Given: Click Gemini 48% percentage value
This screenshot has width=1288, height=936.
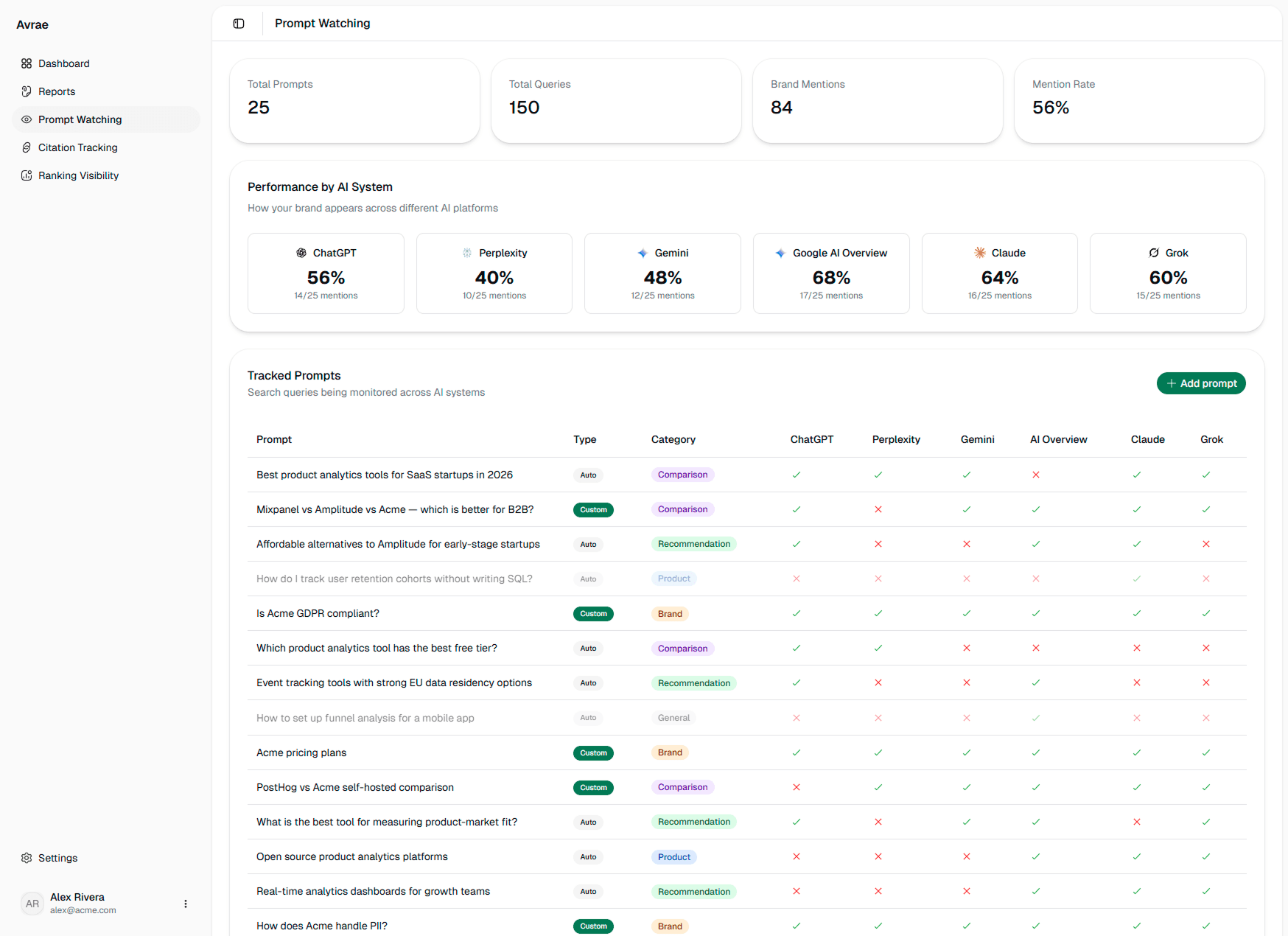Looking at the screenshot, I should (662, 278).
